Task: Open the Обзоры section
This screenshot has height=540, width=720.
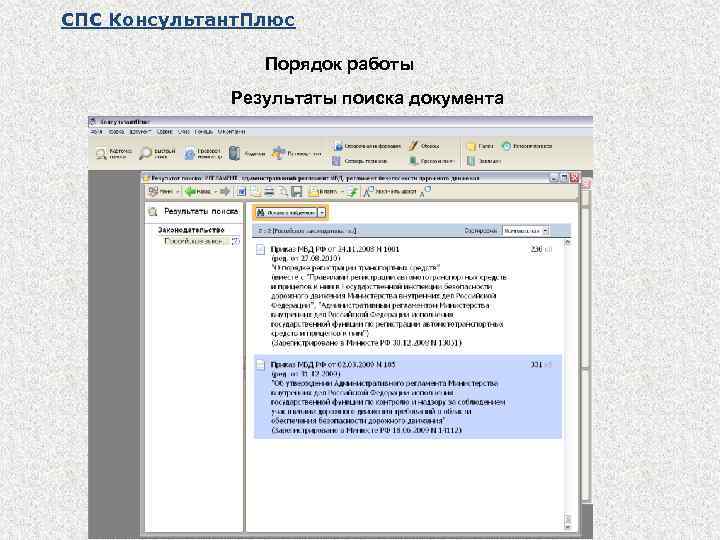Action: [424, 146]
